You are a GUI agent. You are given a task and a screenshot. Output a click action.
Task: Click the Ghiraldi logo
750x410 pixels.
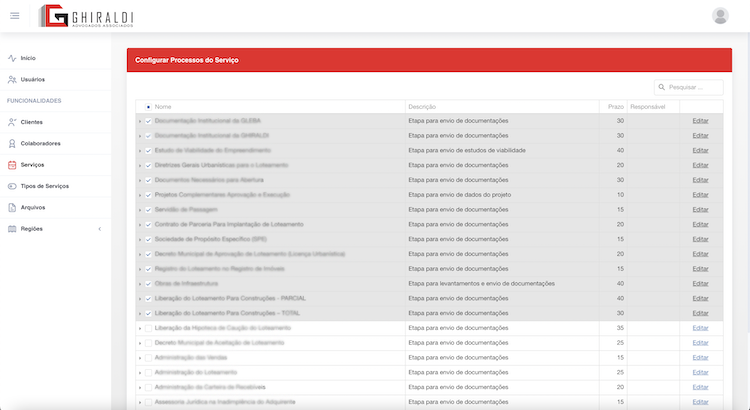point(86,16)
